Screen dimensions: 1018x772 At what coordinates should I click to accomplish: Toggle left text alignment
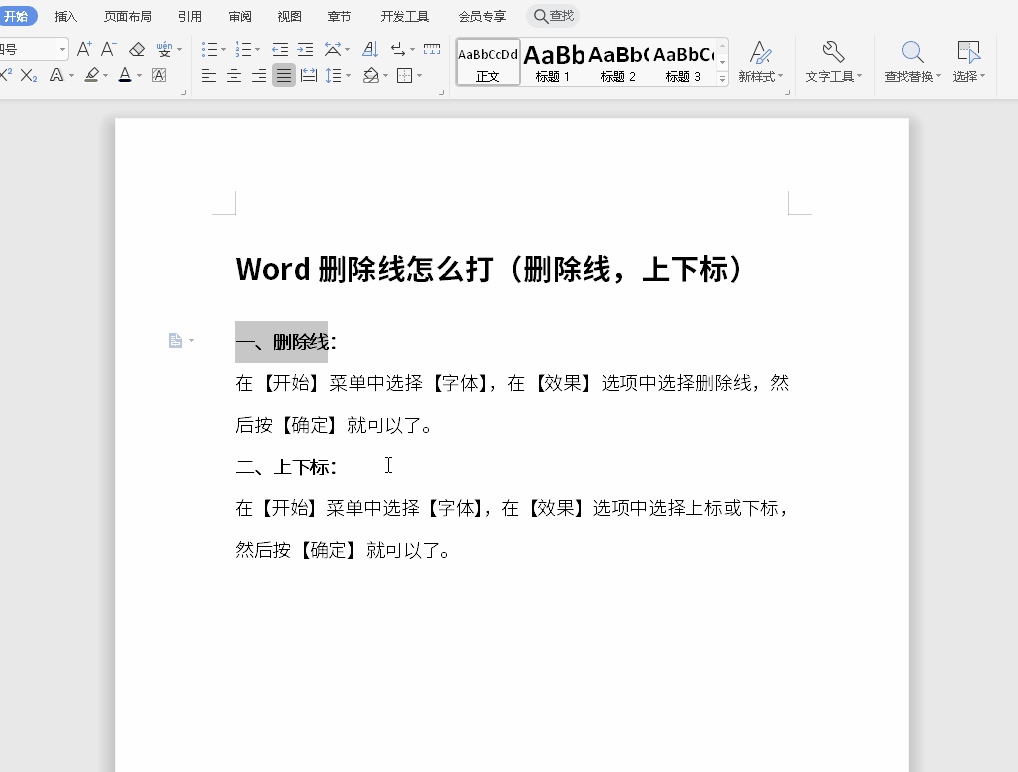209,75
